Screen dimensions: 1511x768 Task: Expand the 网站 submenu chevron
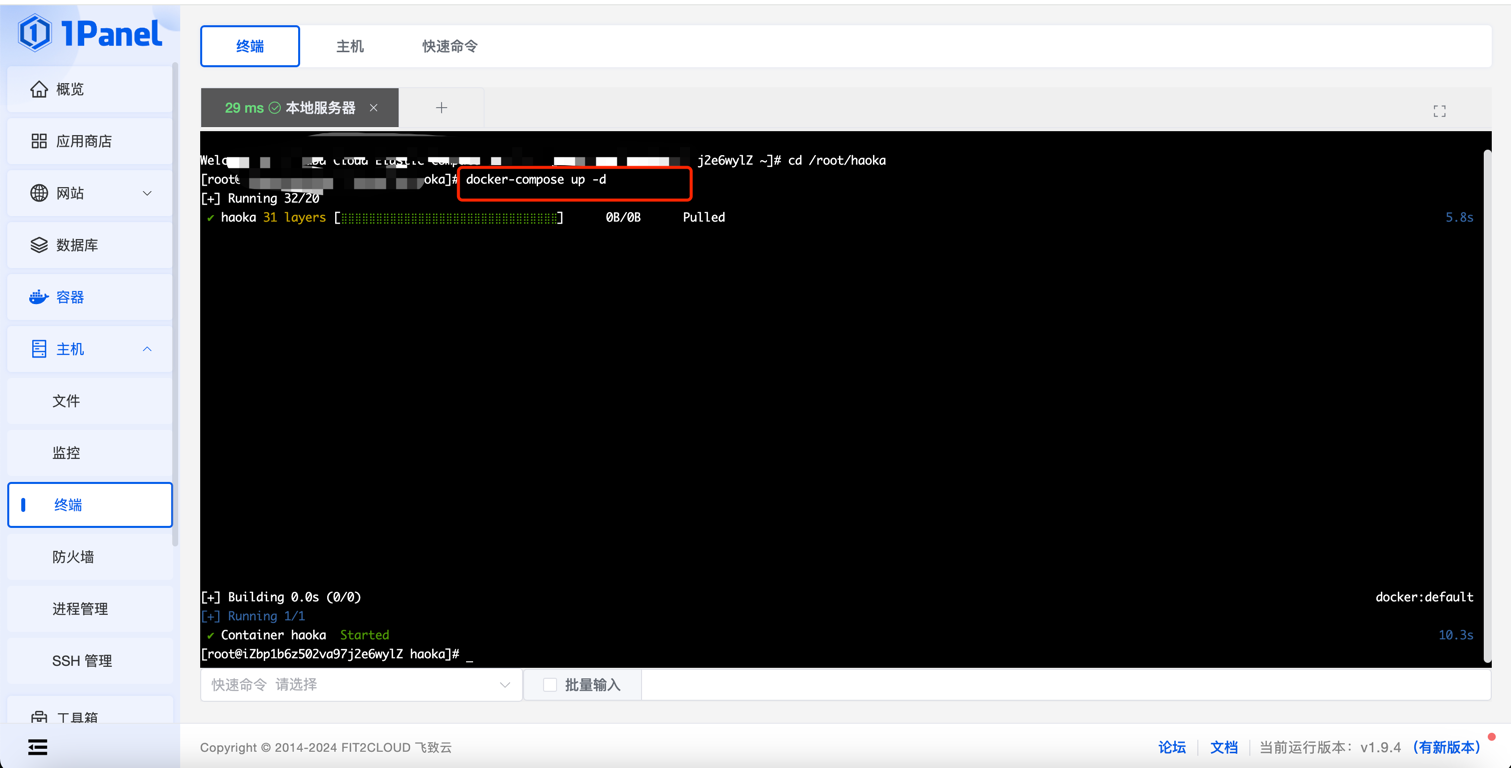coord(147,193)
